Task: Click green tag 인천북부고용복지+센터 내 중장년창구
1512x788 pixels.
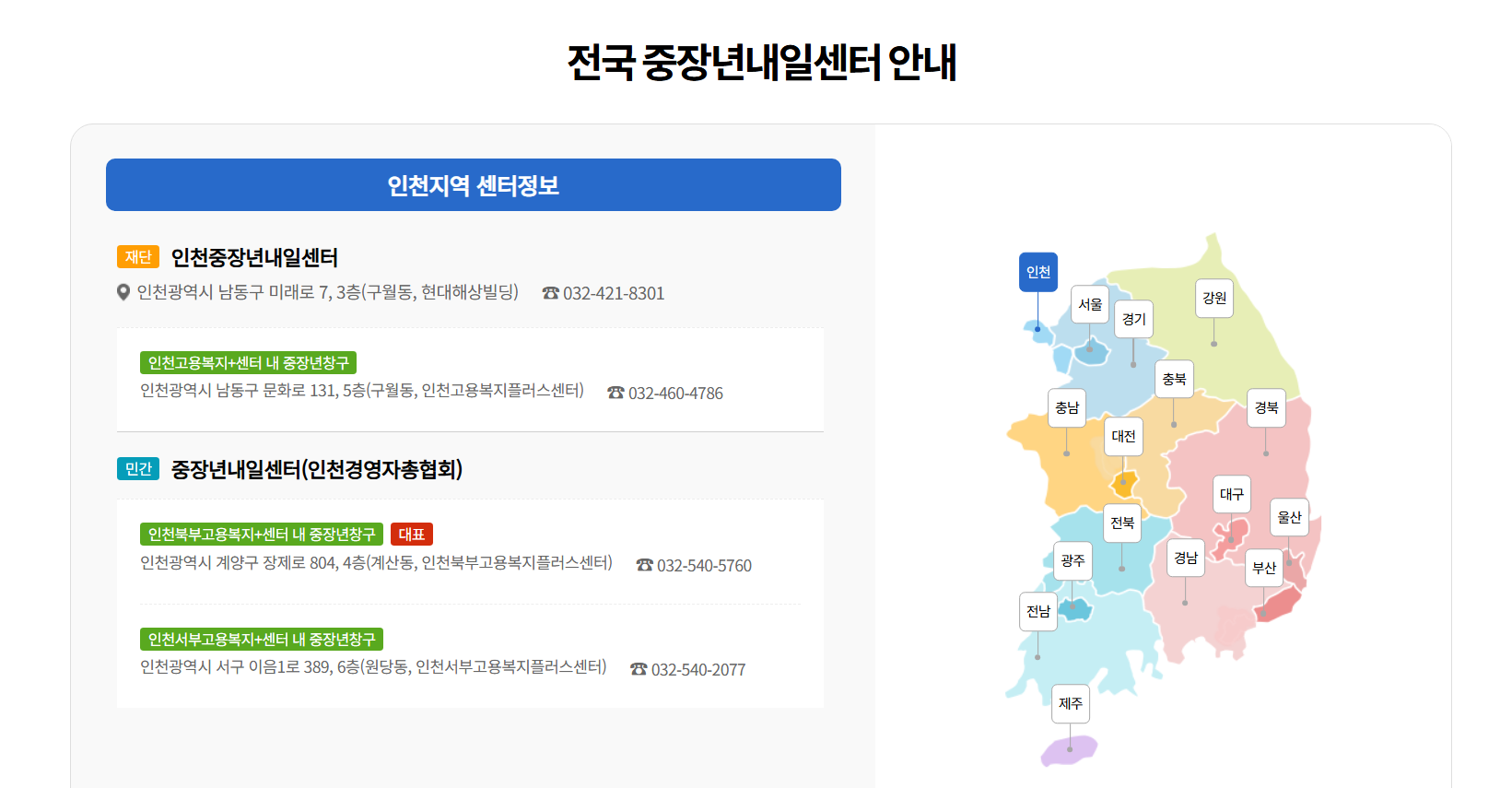Action: pos(262,535)
